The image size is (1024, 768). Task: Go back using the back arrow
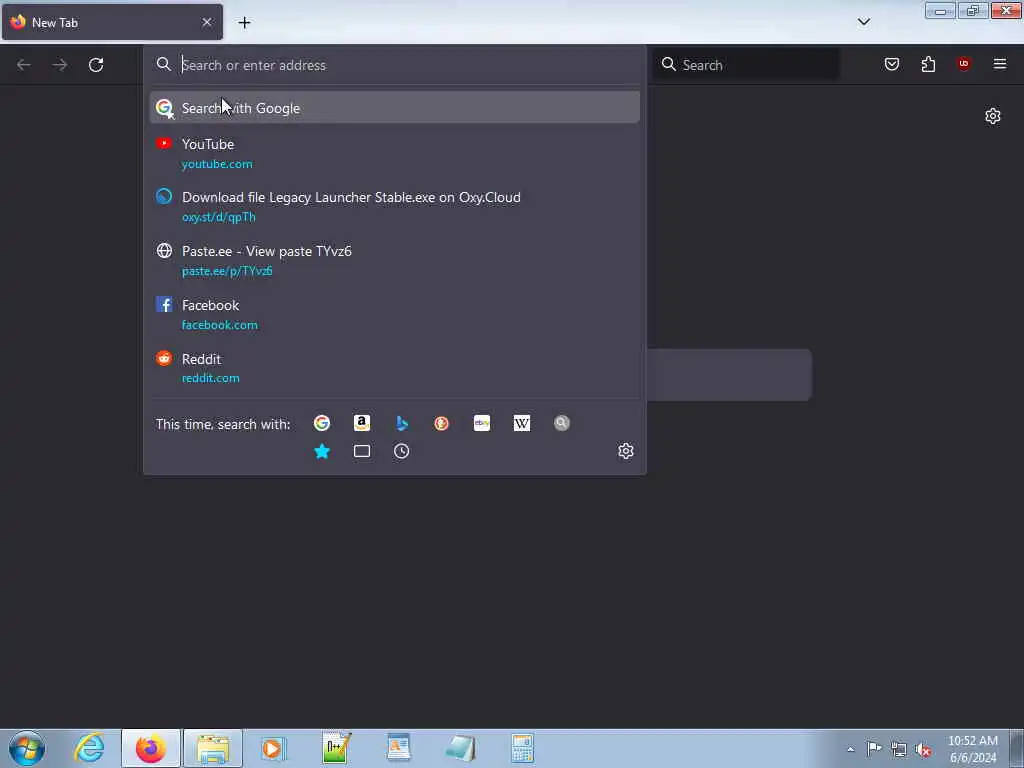24,65
